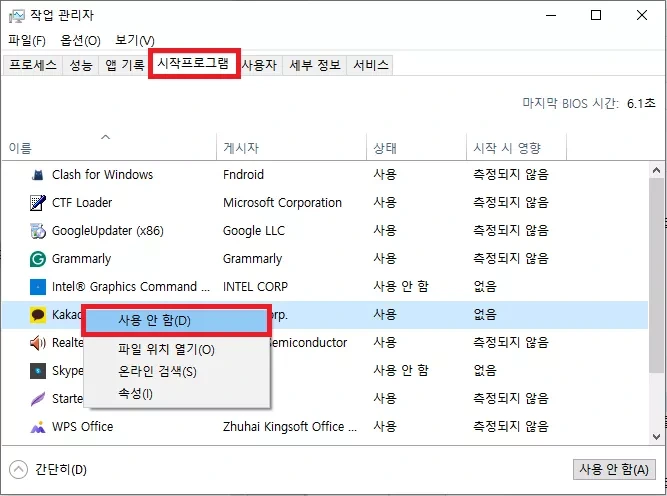Select the CTF Loader row name
This screenshot has height=496, width=667.
click(82, 202)
